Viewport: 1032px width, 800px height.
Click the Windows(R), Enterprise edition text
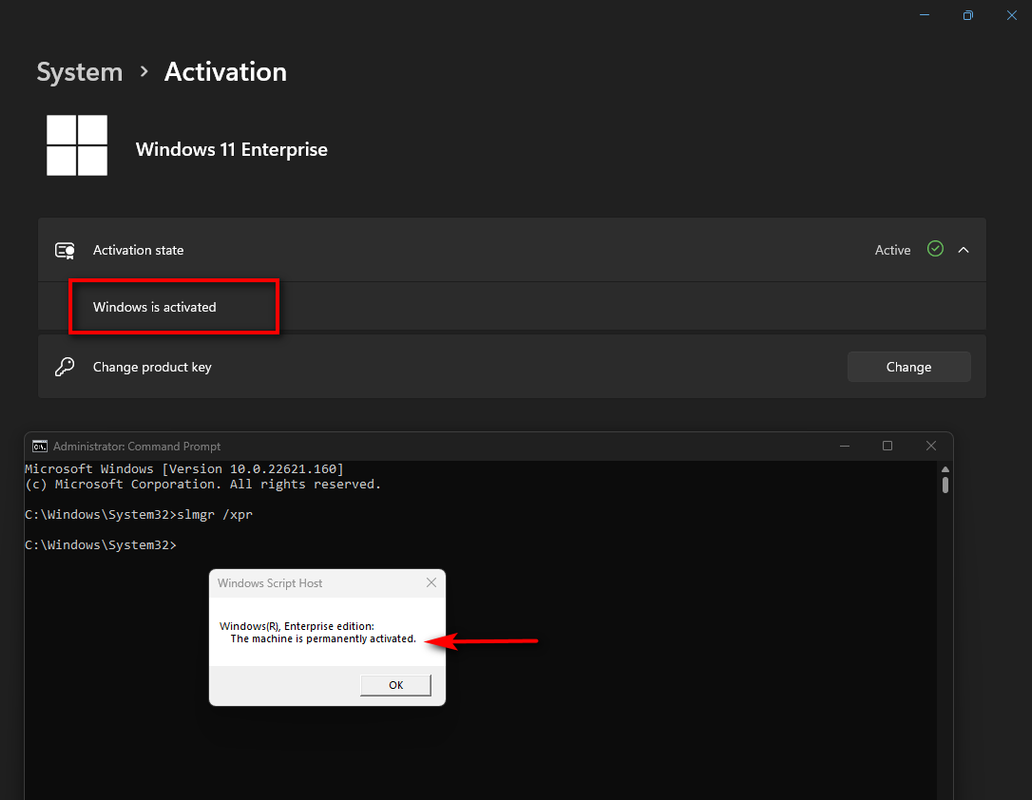(297, 626)
